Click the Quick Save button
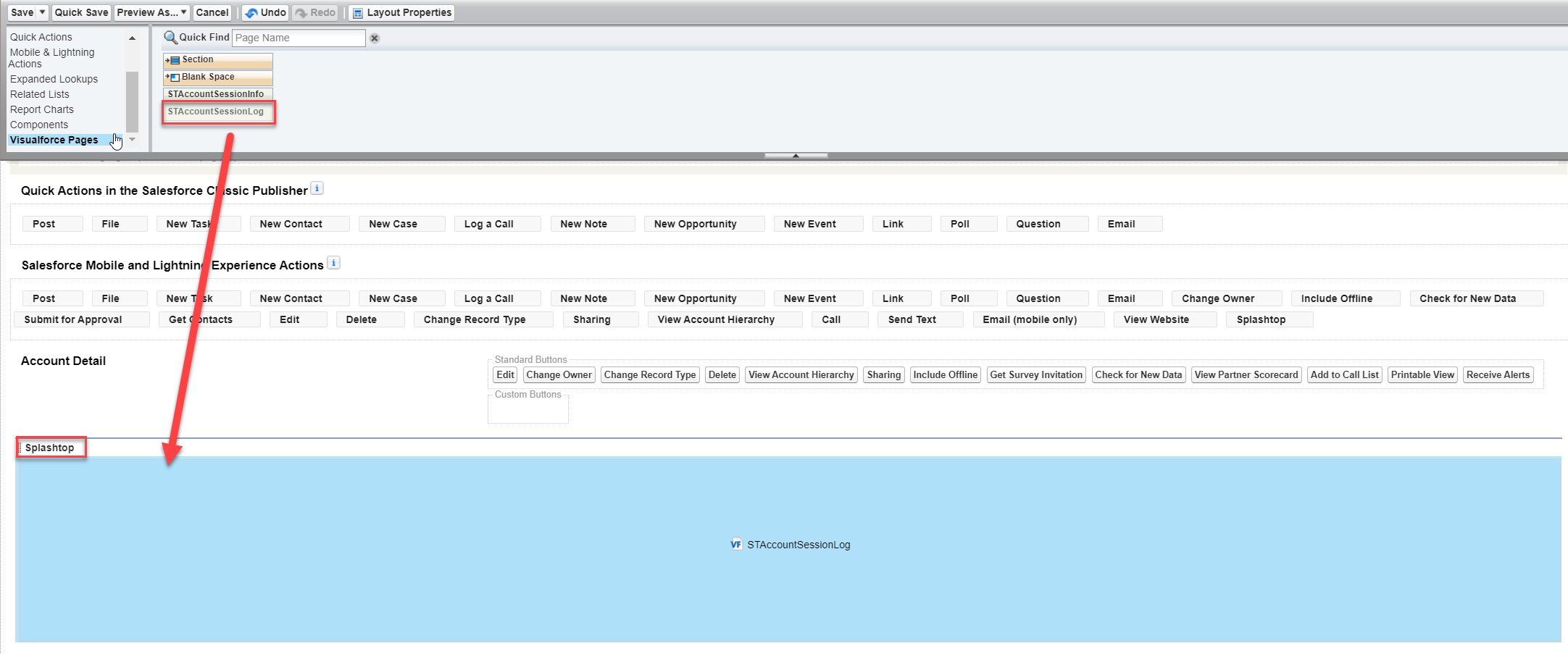1568x654 pixels. click(81, 12)
